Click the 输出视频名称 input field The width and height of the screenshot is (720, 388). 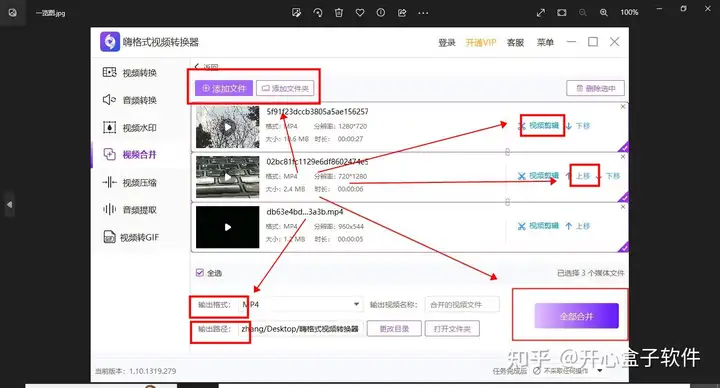click(x=462, y=304)
